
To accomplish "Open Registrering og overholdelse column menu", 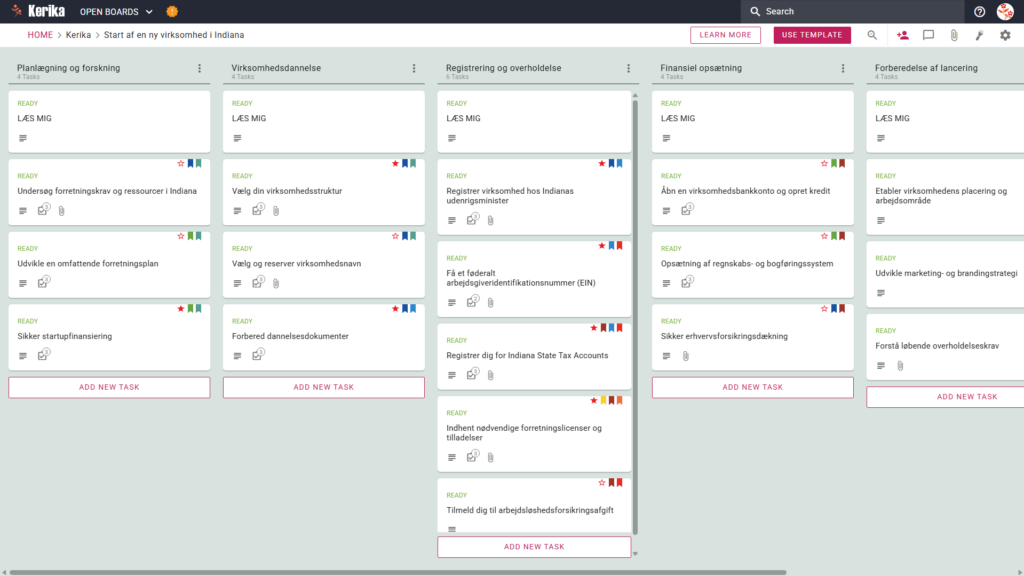I will coord(628,68).
